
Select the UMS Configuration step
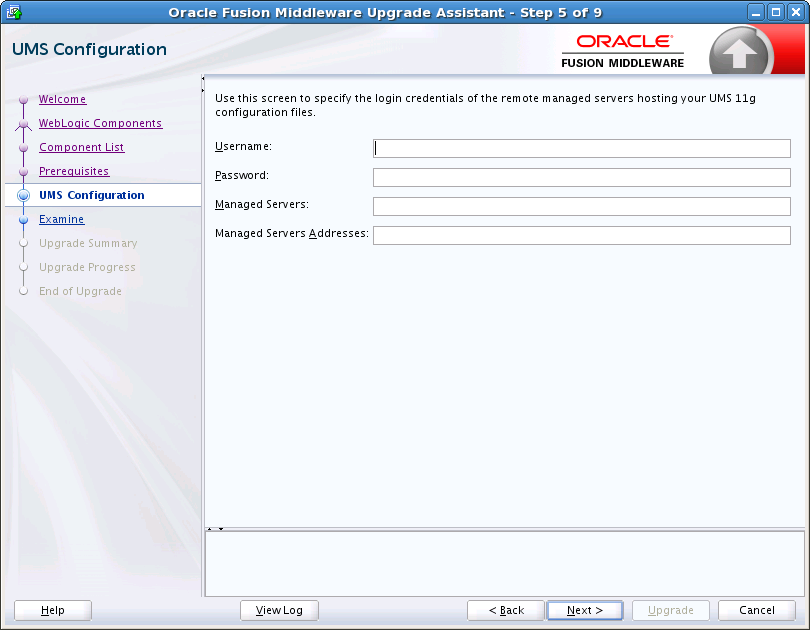(92, 195)
